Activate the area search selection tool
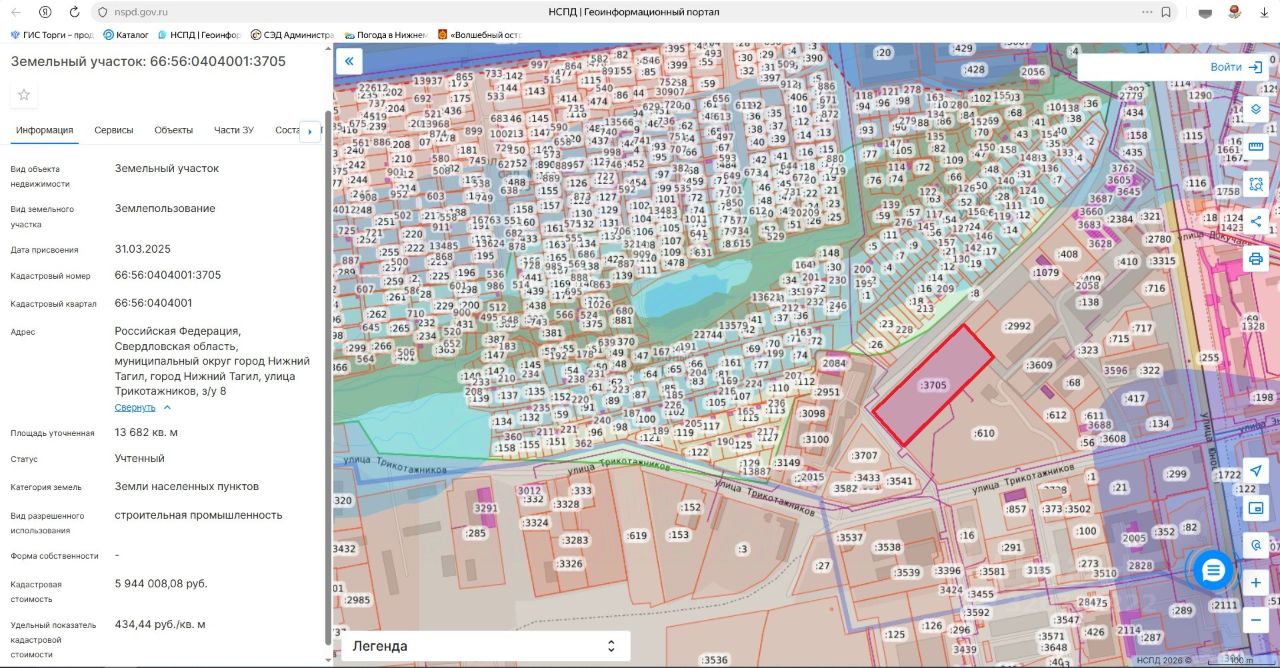The image size is (1280, 668). tap(1256, 184)
